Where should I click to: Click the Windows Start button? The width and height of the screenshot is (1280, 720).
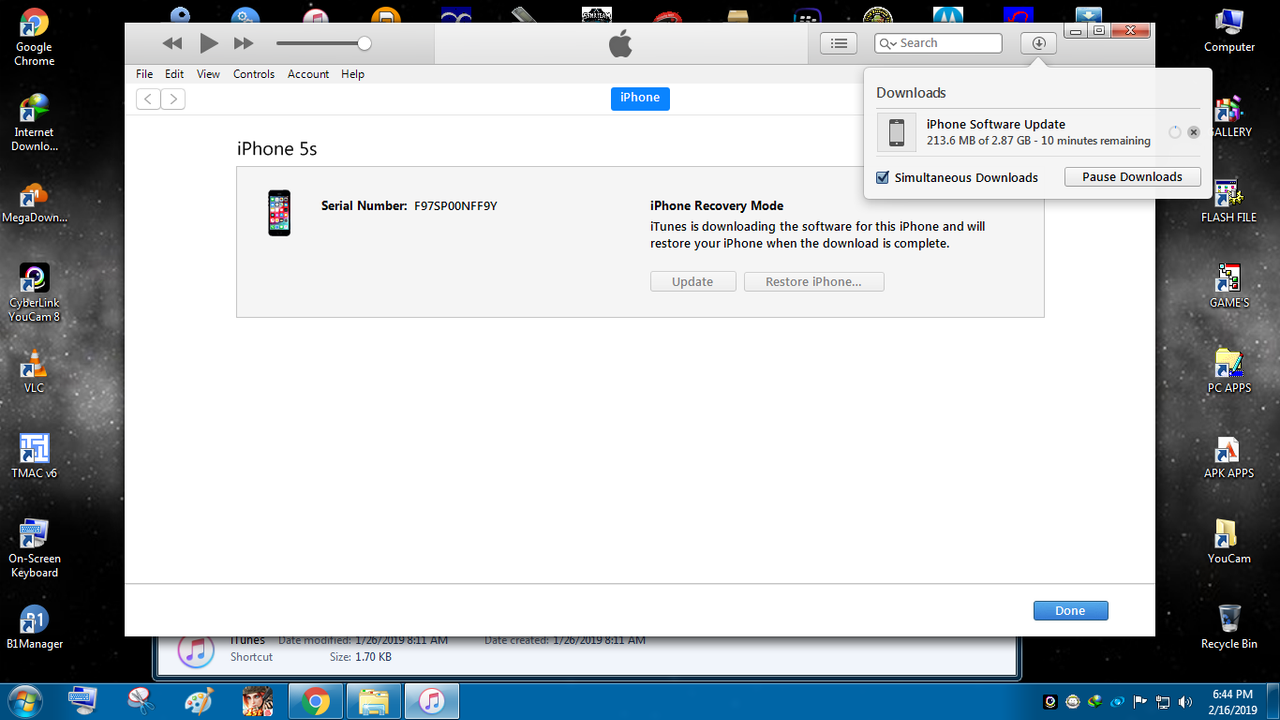[24, 701]
